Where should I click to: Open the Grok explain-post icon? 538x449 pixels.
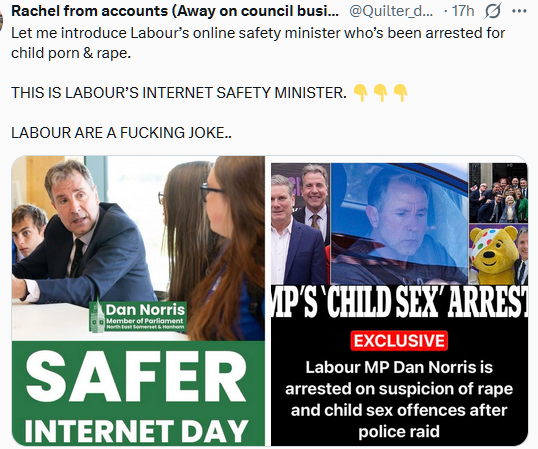coord(493,11)
